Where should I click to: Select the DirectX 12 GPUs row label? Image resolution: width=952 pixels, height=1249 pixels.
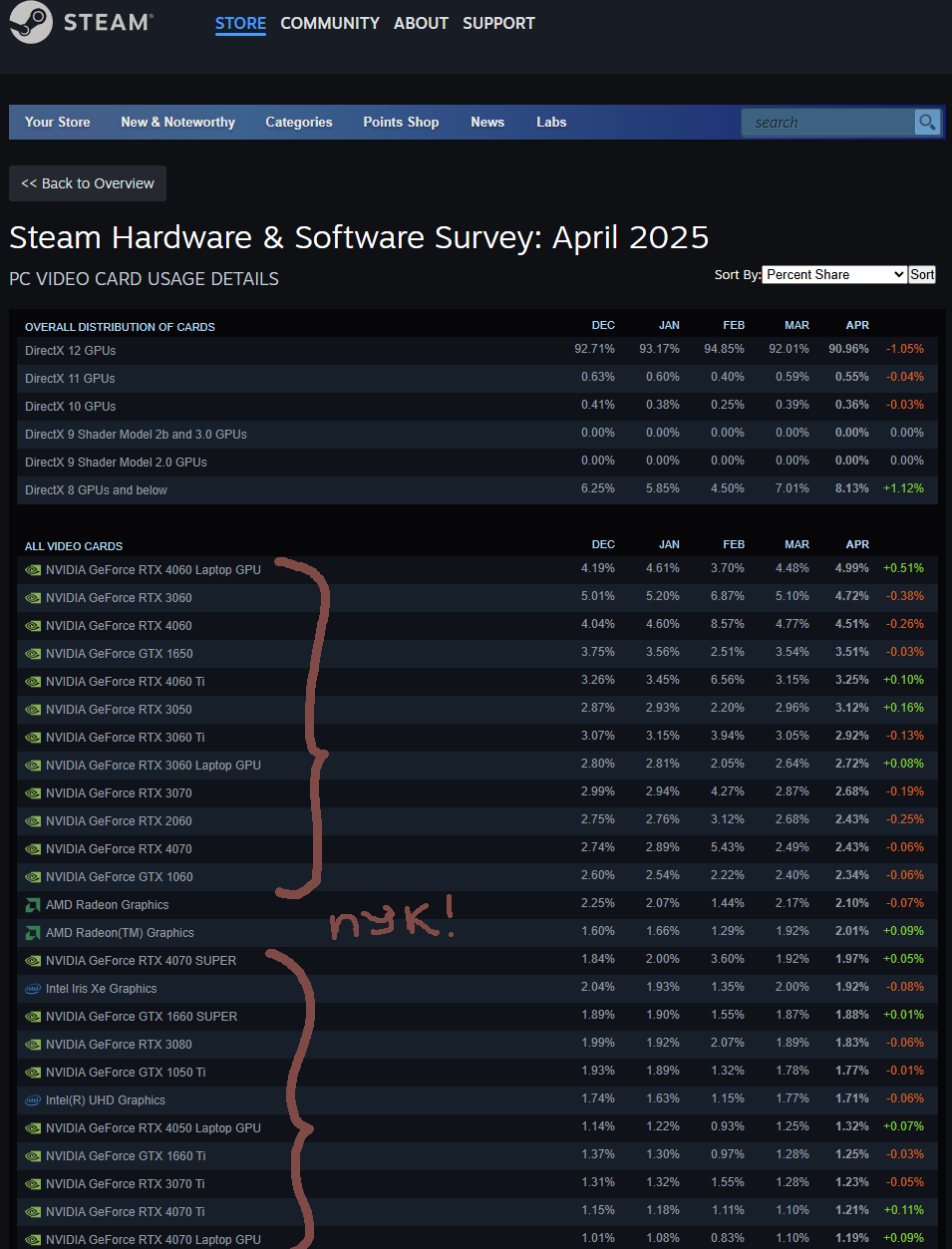point(70,351)
